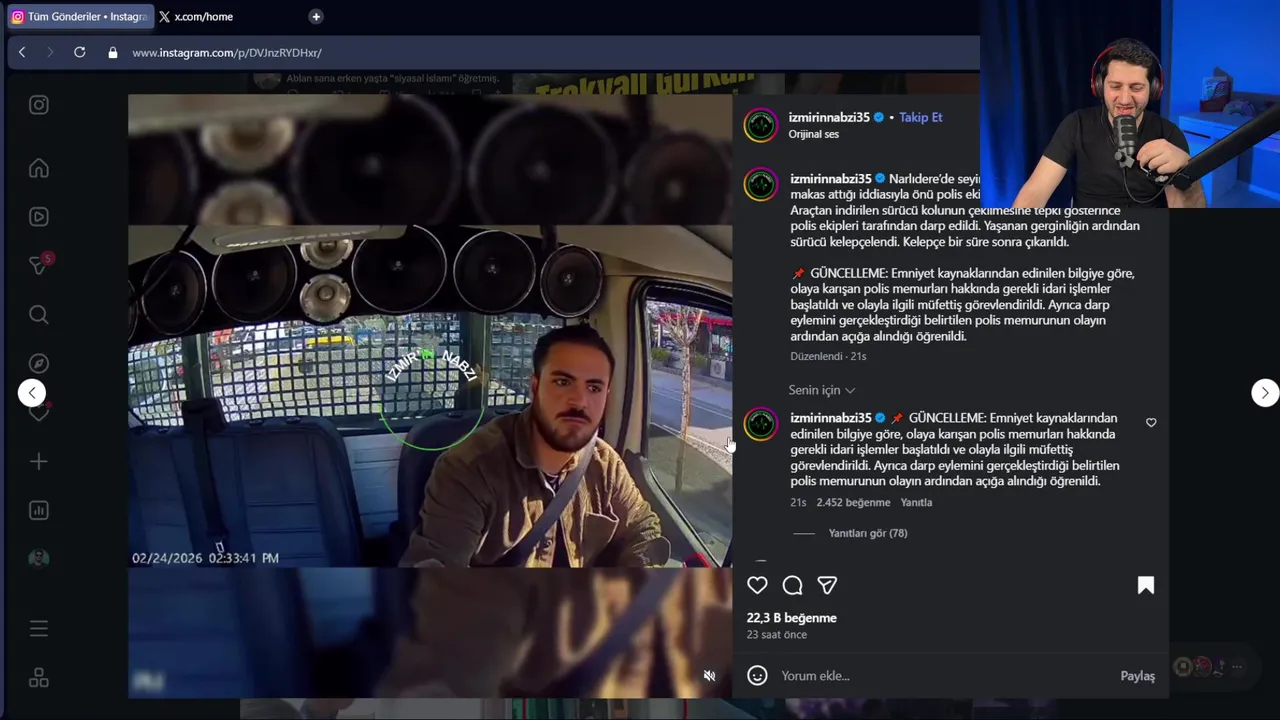1280x720 pixels.
Task: Click browser forward arrow
Action: 50,52
